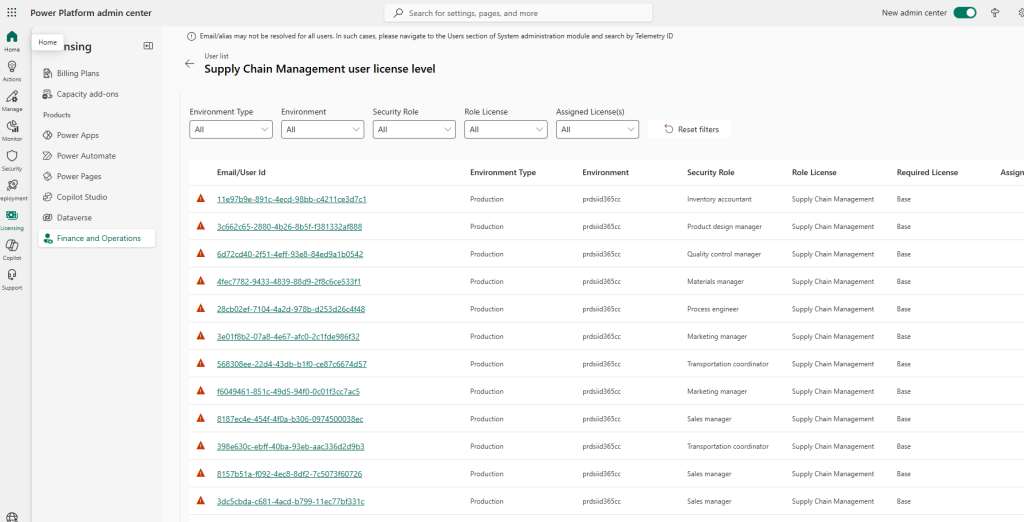
Task: Click the warning icon for 28cb02ef user
Action: coord(201,308)
